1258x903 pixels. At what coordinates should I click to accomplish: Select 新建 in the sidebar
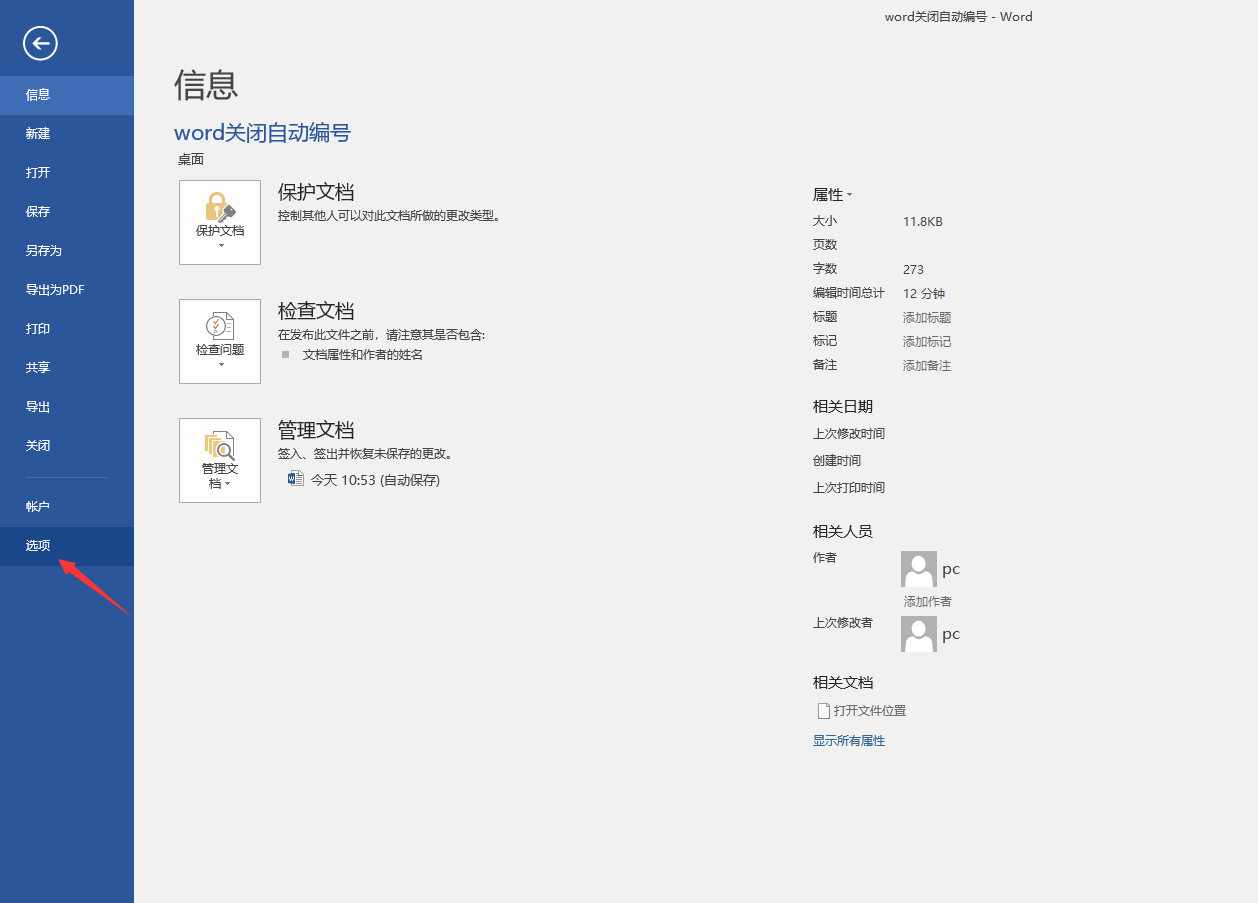67,134
